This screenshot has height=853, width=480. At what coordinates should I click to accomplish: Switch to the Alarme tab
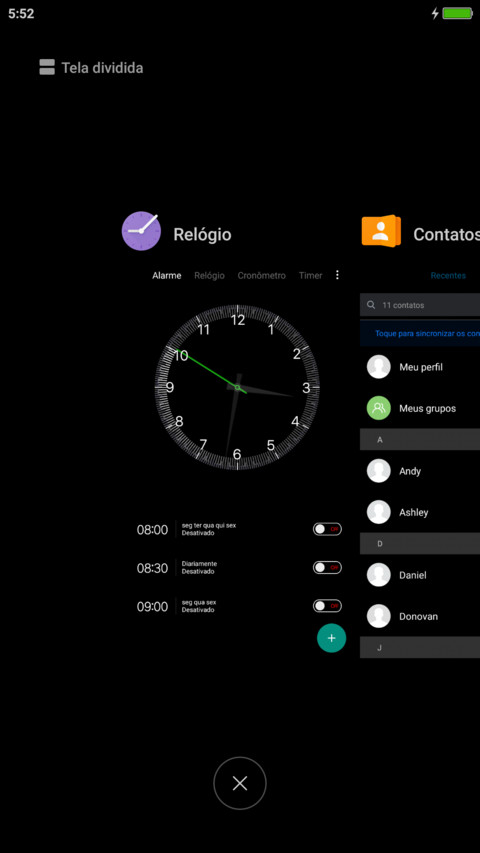[167, 276]
